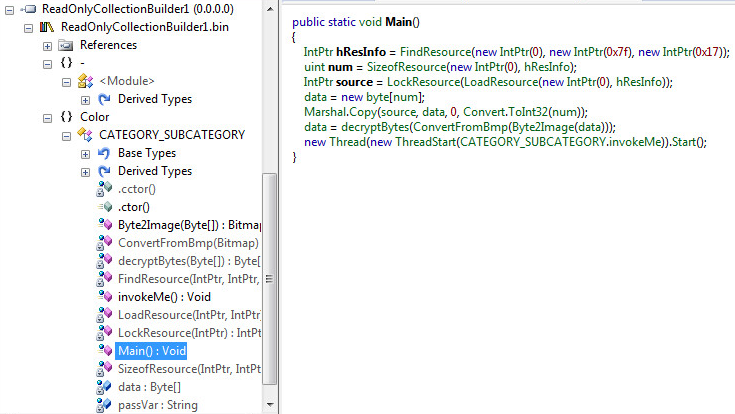
Task: Select the ReadOnlyCollectionBuilder1.bin tree item
Action: click(x=145, y=27)
